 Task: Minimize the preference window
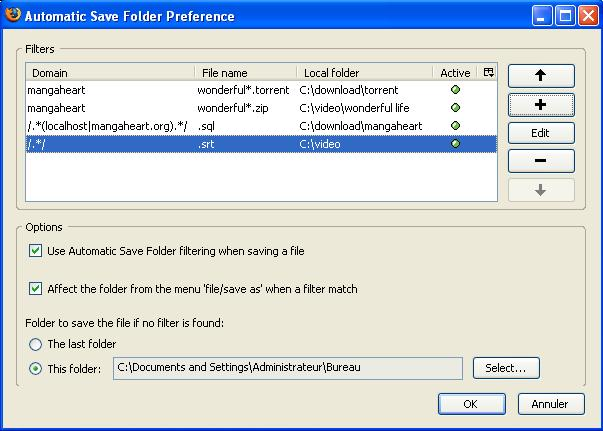point(541,16)
